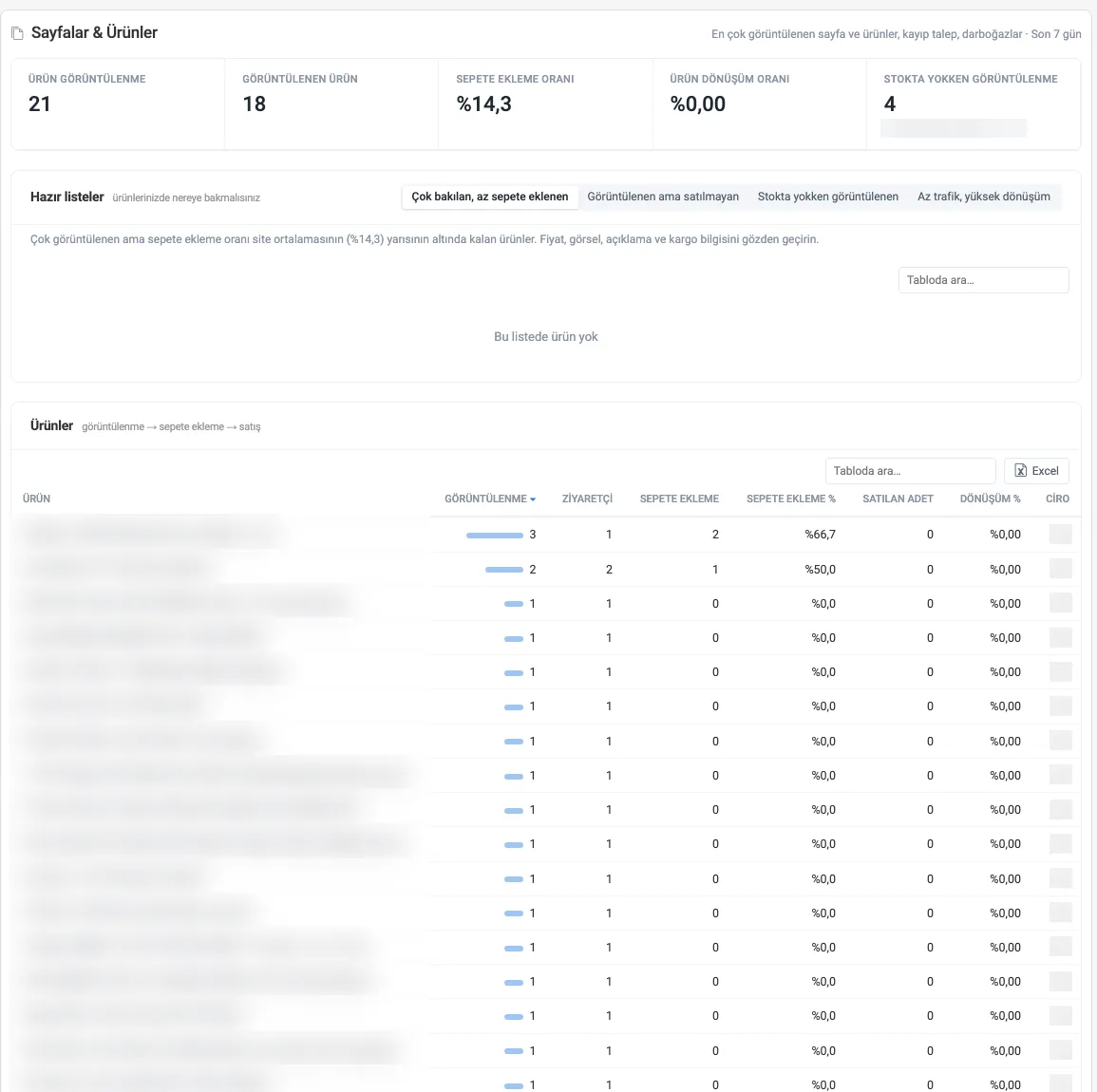Click the Sayfalar & Ürünler page heading

[x=94, y=33]
